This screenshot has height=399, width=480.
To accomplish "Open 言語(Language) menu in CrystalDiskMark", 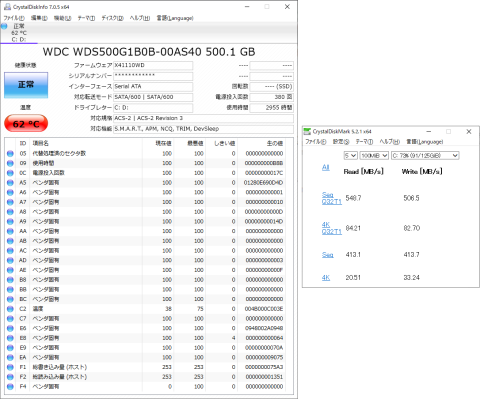I will [x=425, y=142].
